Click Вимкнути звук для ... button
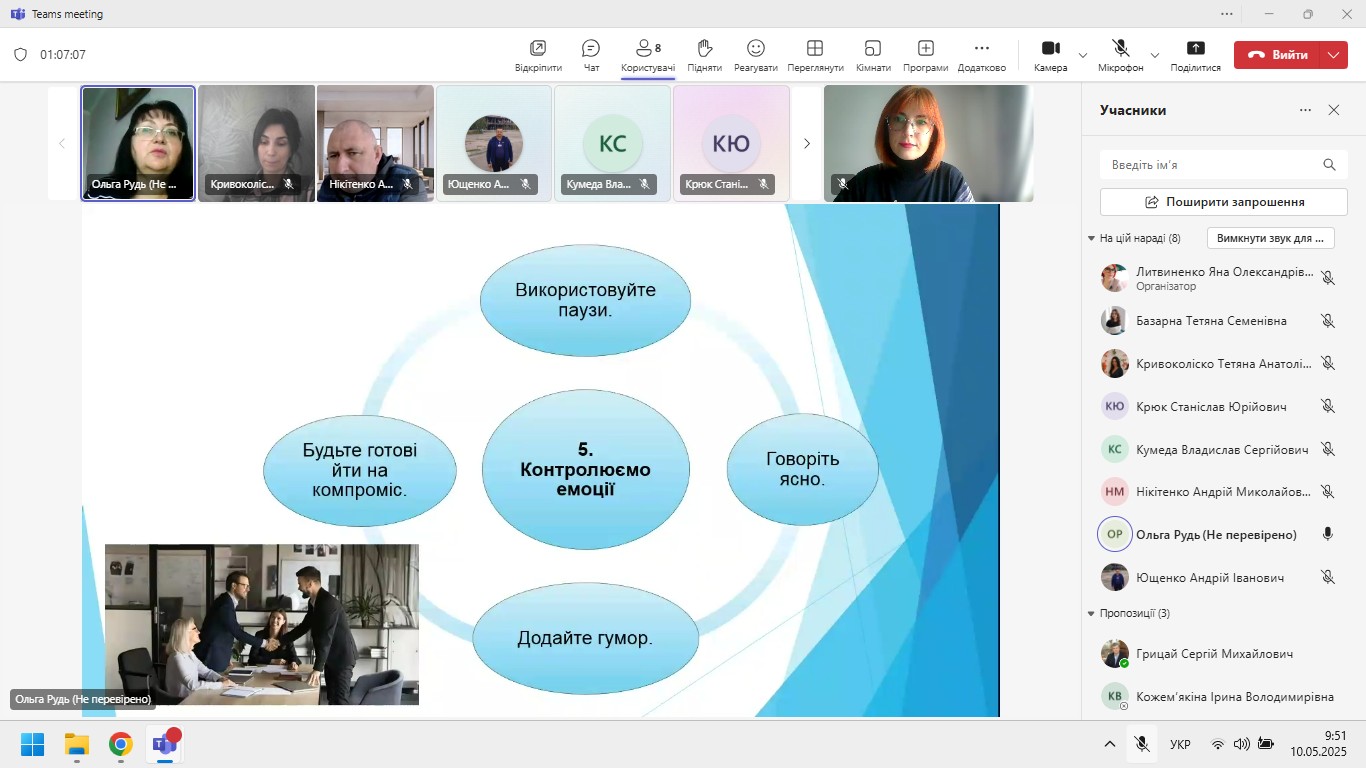The width and height of the screenshot is (1366, 768). click(1271, 238)
